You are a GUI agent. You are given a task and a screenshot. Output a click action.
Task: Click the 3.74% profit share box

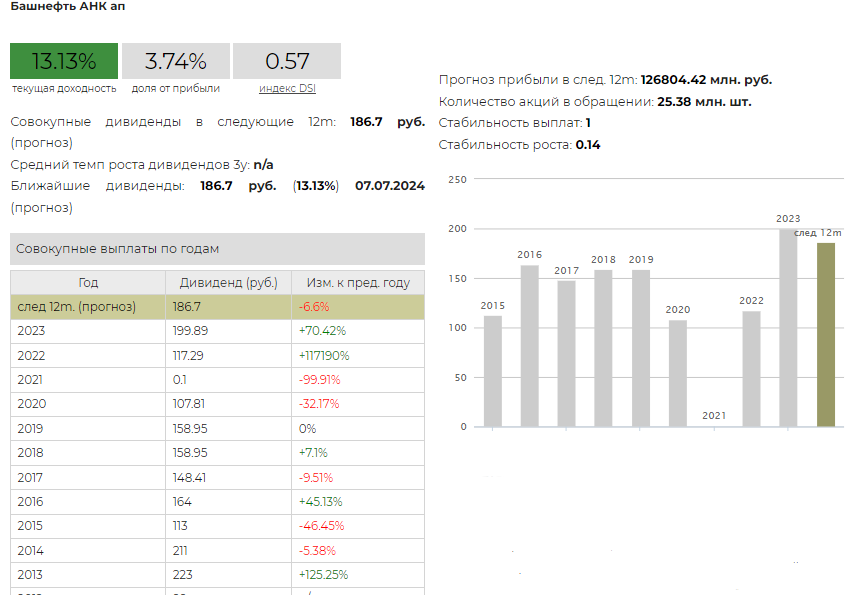[x=176, y=61]
